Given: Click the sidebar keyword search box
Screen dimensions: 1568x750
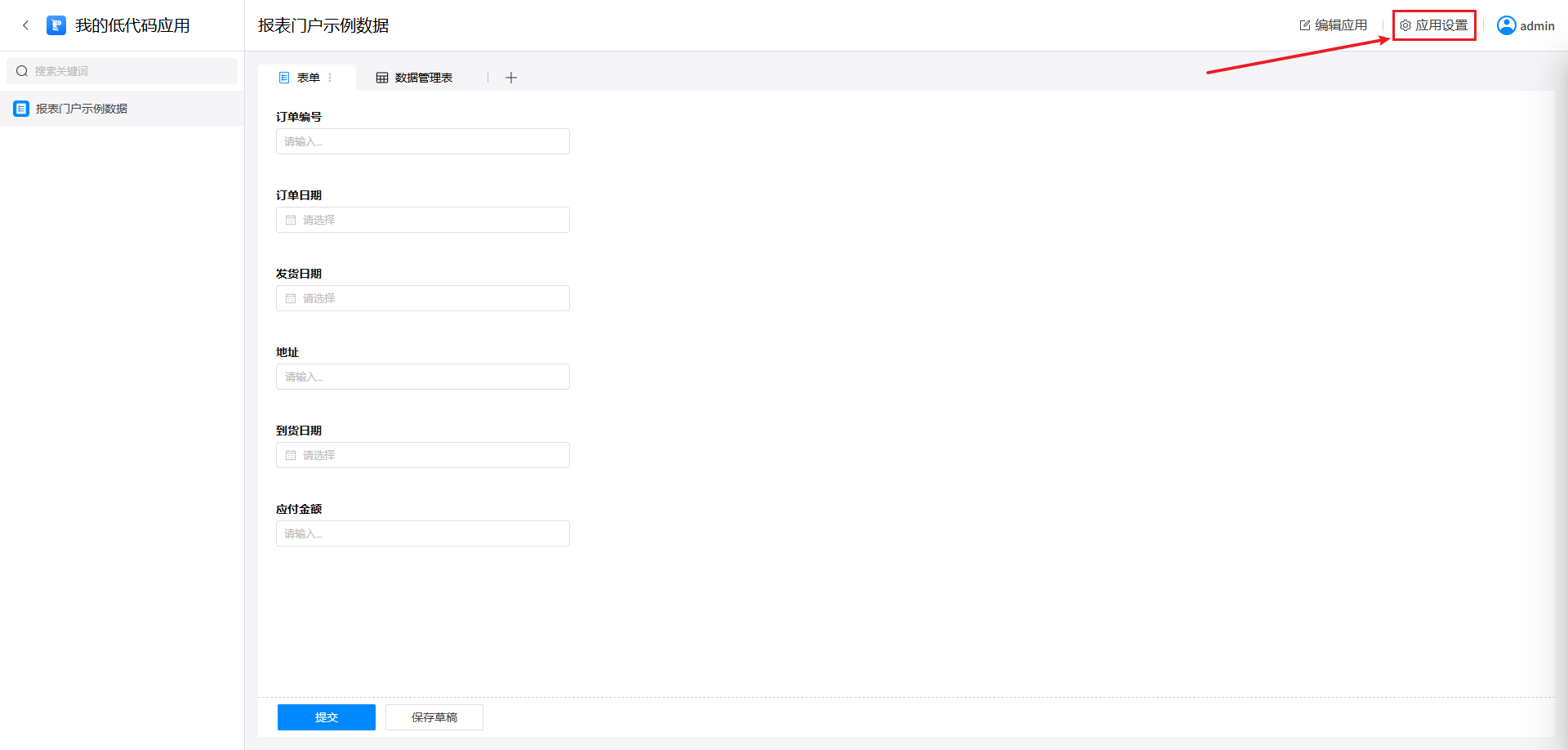Looking at the screenshot, I should point(131,71).
